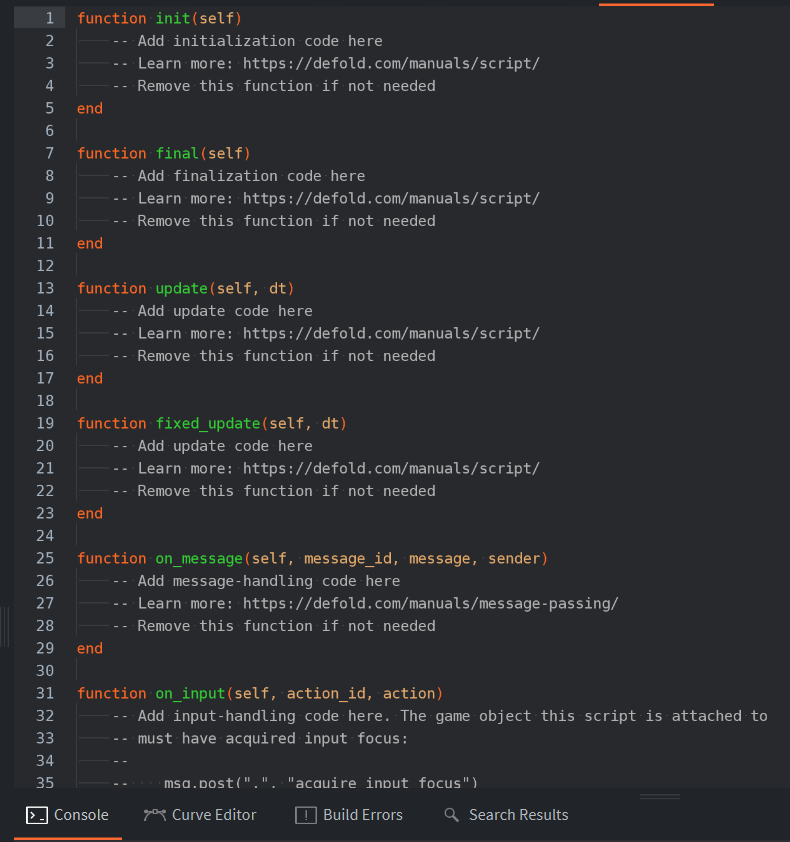The width and height of the screenshot is (790, 842).
Task: Open the Console tab
Action: point(68,815)
